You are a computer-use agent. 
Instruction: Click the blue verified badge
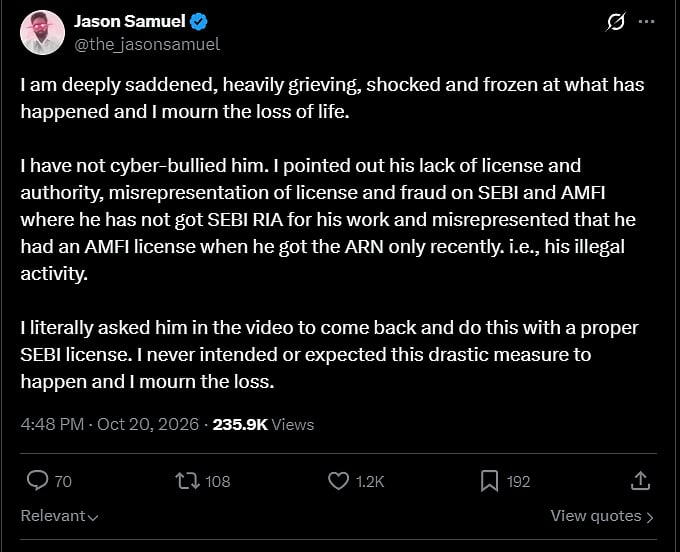(199, 22)
